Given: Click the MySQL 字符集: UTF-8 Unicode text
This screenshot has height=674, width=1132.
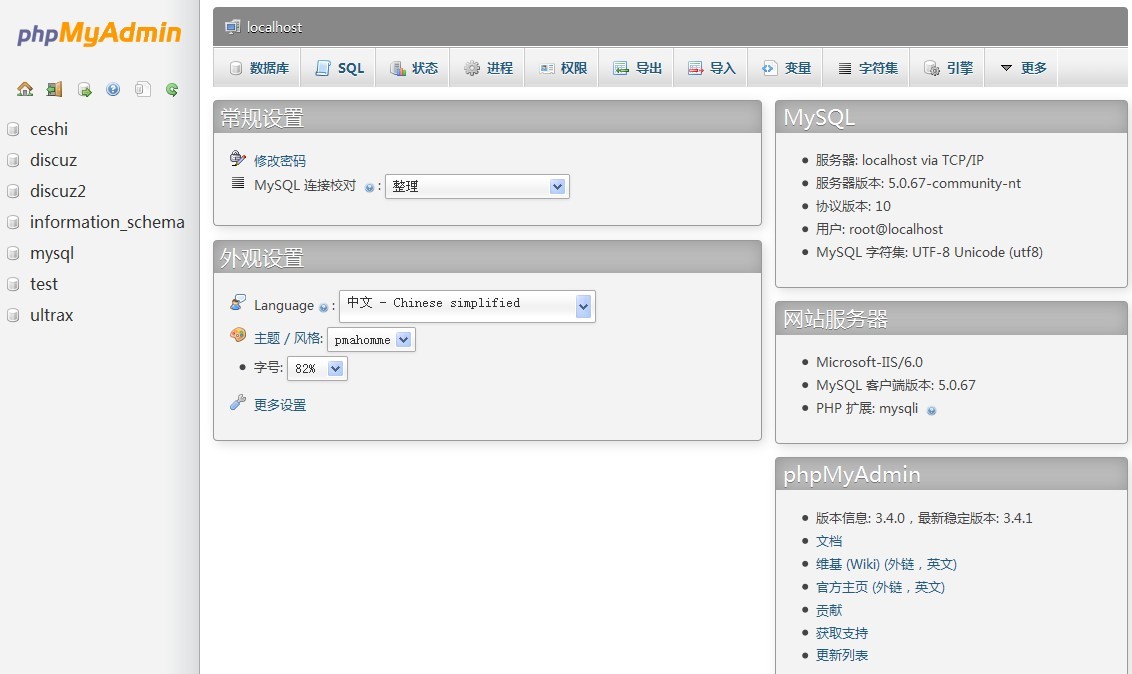Looking at the screenshot, I should pyautogui.click(x=929, y=253).
